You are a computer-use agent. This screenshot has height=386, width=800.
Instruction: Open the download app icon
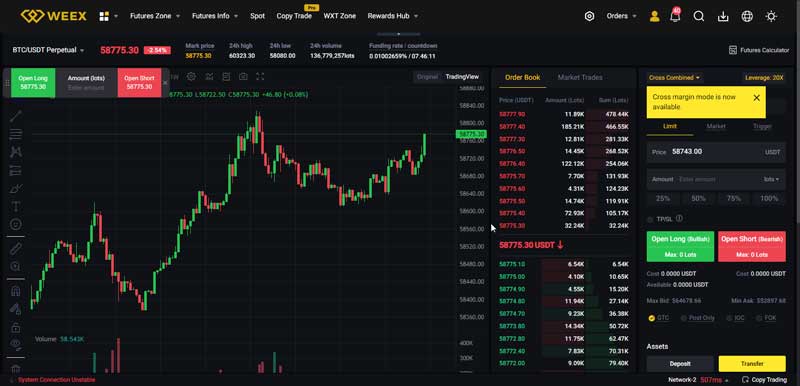point(723,16)
